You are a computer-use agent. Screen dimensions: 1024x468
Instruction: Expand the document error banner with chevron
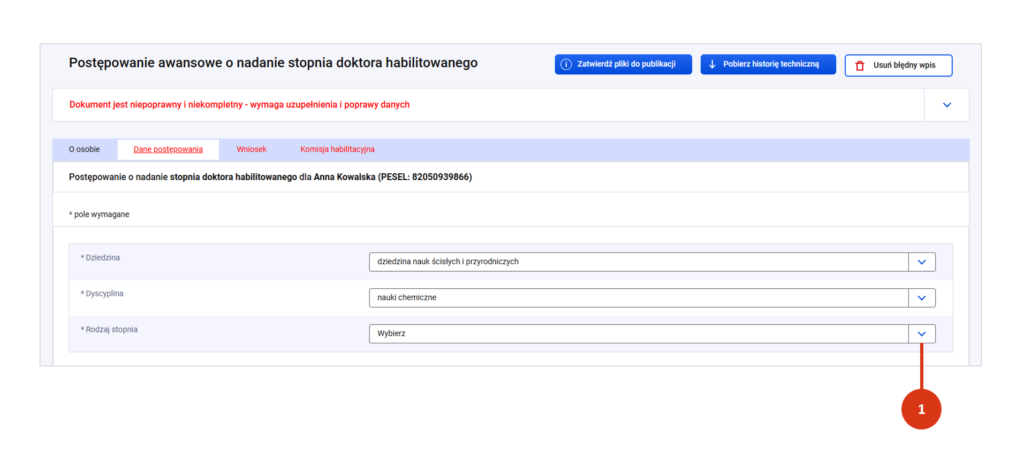947,105
